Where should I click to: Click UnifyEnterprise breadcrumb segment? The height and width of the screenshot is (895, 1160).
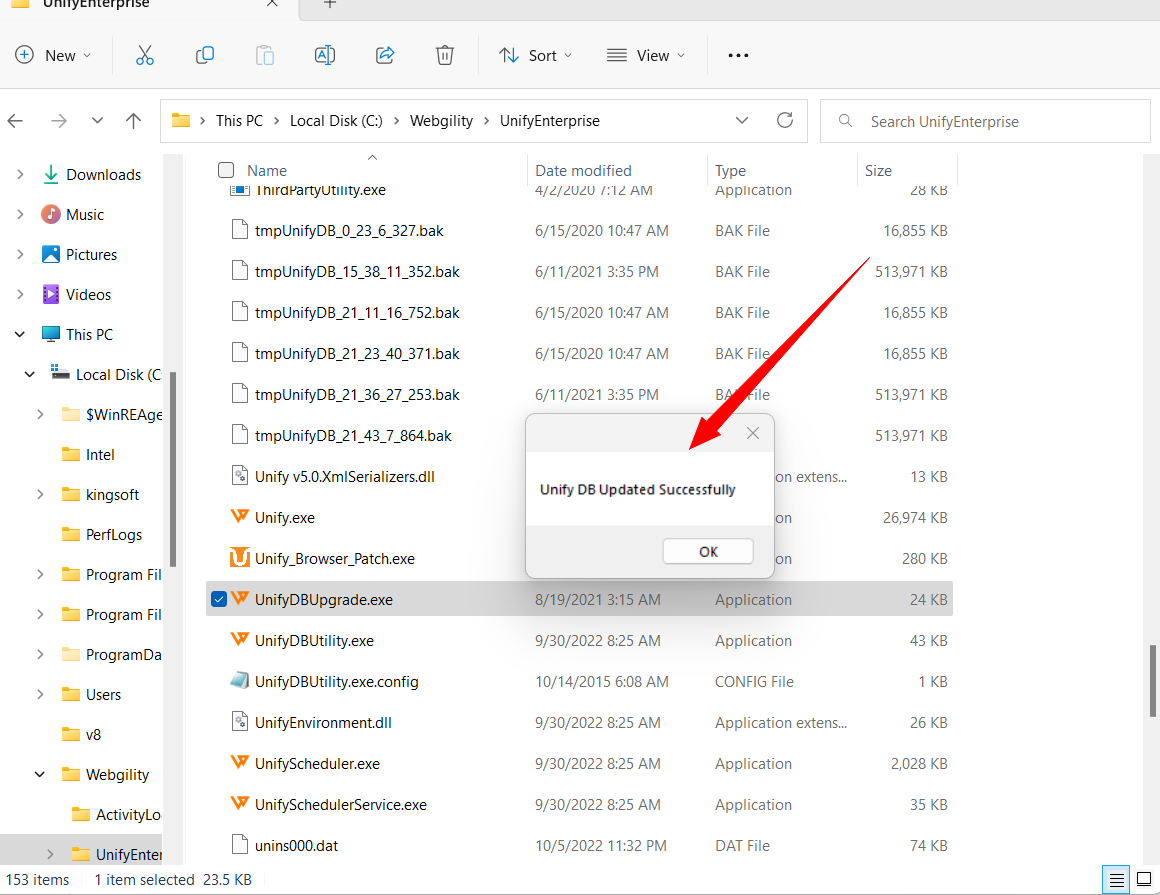click(x=550, y=121)
